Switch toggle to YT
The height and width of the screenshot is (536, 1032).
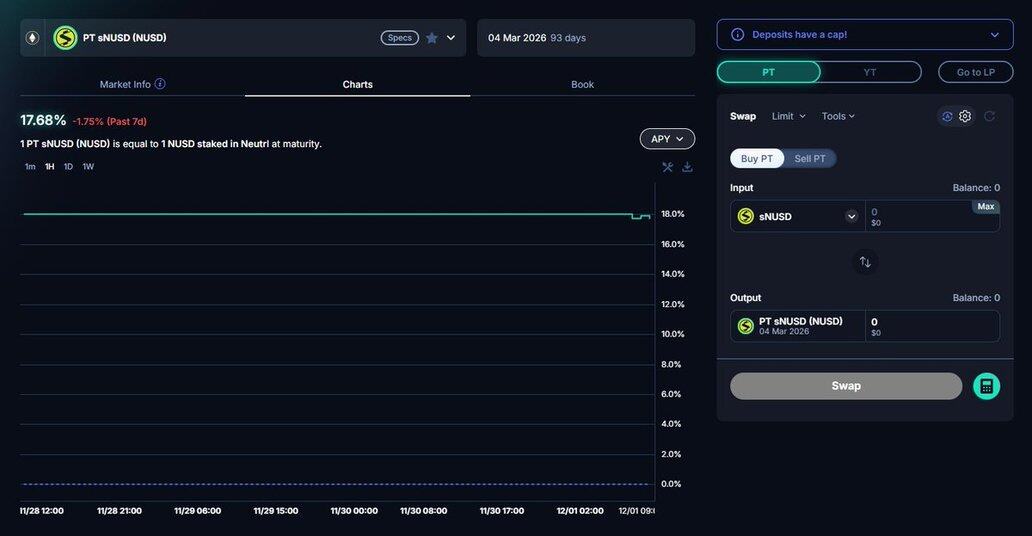[870, 72]
